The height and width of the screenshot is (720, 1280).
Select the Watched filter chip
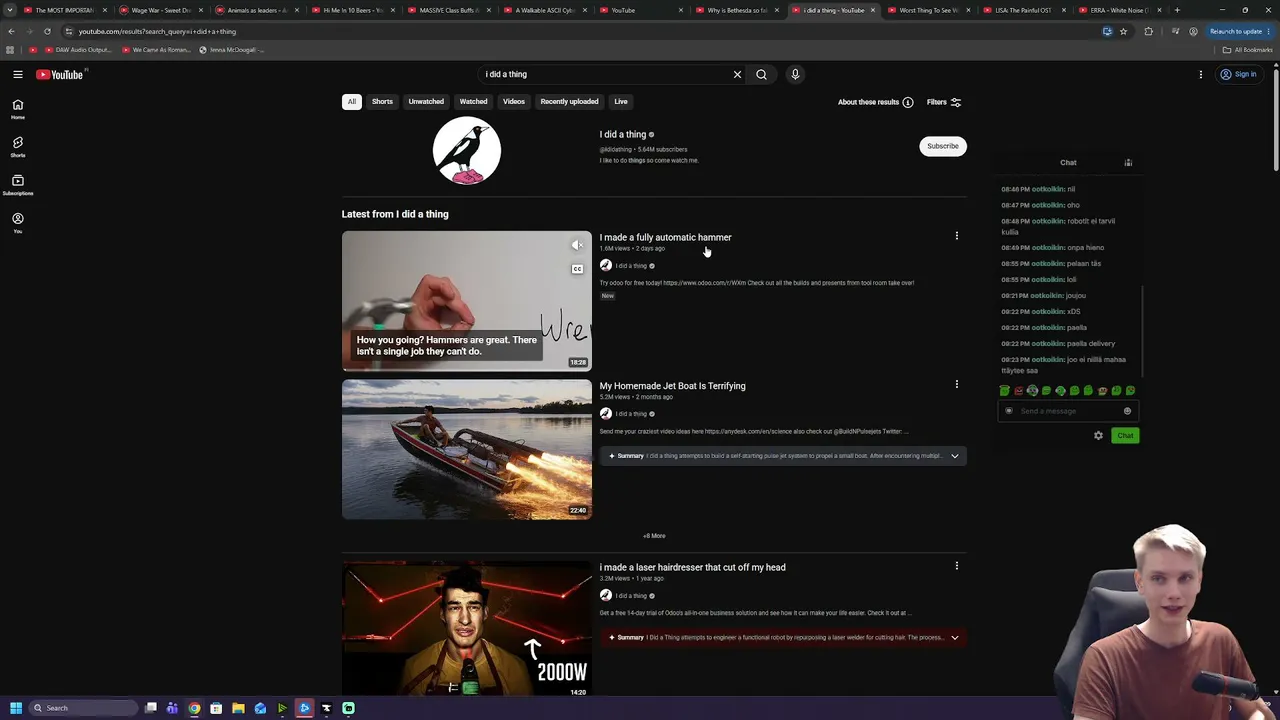pyautogui.click(x=473, y=101)
